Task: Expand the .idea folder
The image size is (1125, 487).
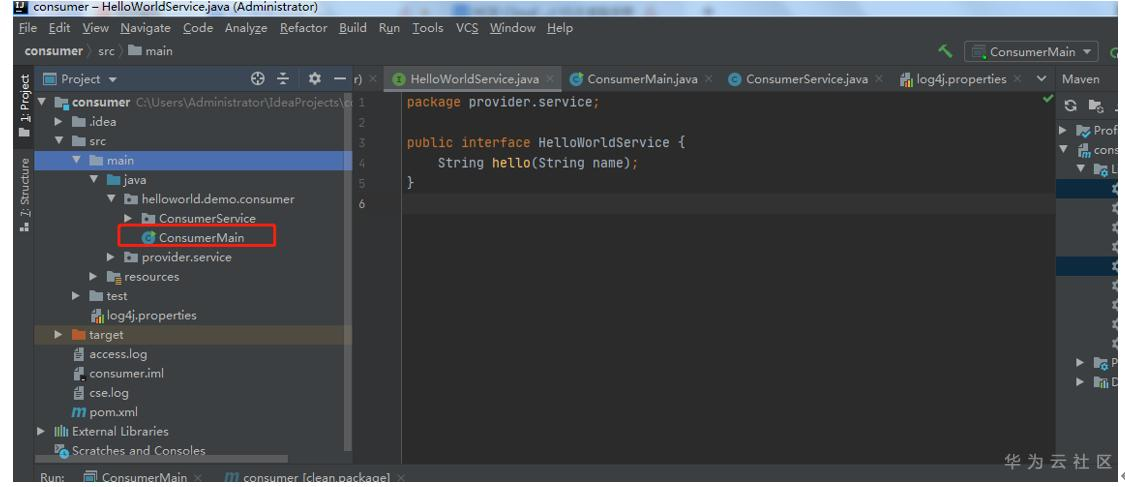Action: coord(60,121)
